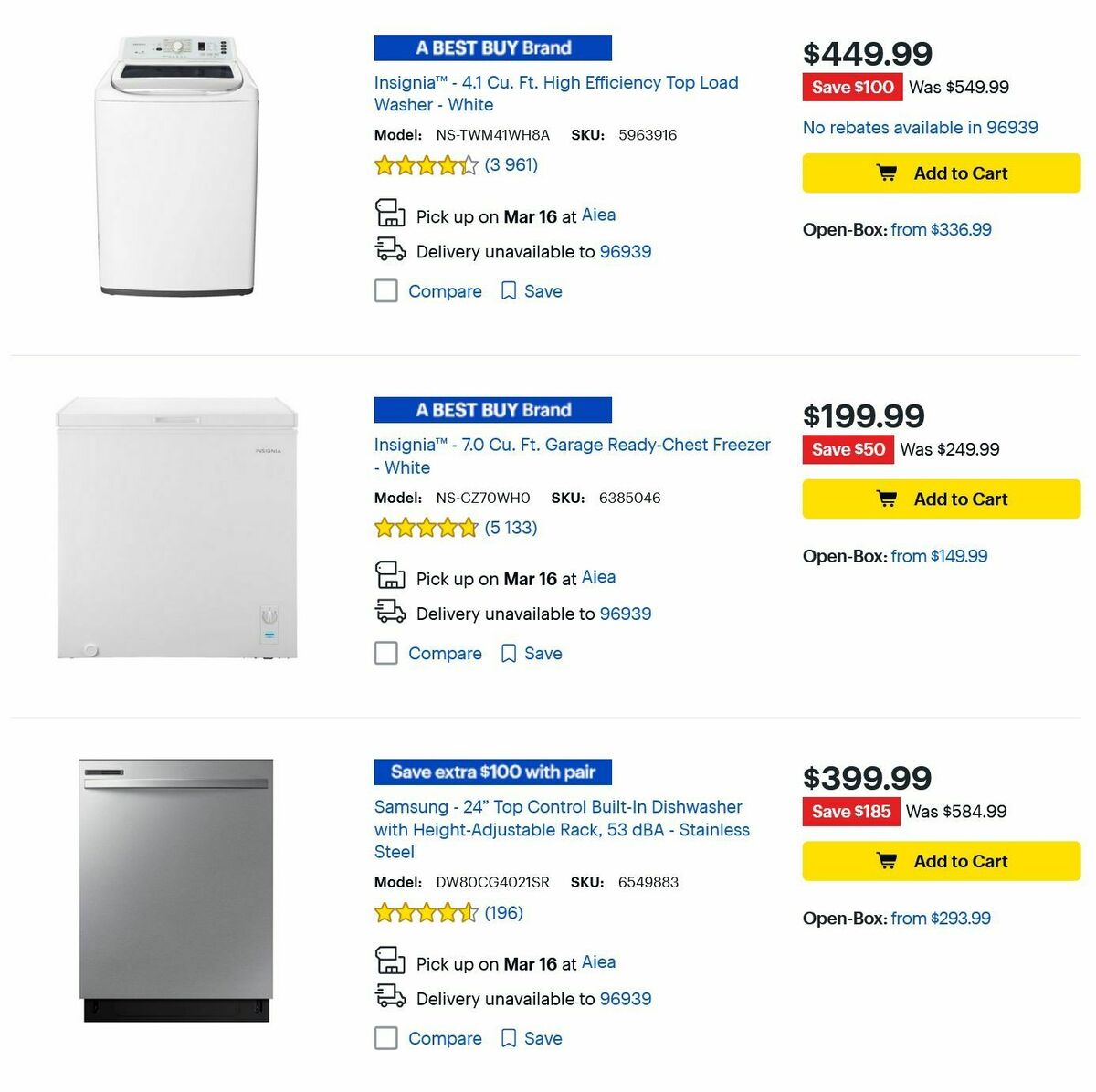Click the Save extra $100 with pair banner
The image size is (1096, 1092).
pyautogui.click(x=491, y=772)
